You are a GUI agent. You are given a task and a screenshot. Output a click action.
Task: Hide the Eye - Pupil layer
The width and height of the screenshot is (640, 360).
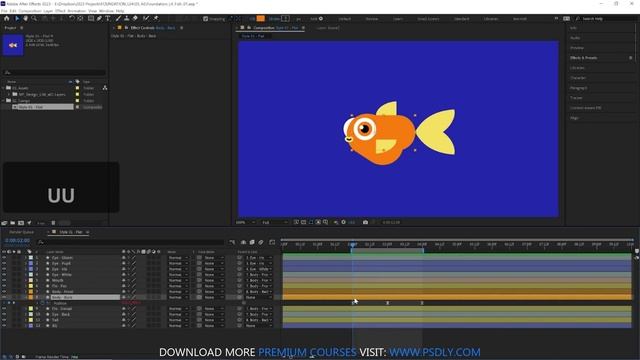point(4,264)
